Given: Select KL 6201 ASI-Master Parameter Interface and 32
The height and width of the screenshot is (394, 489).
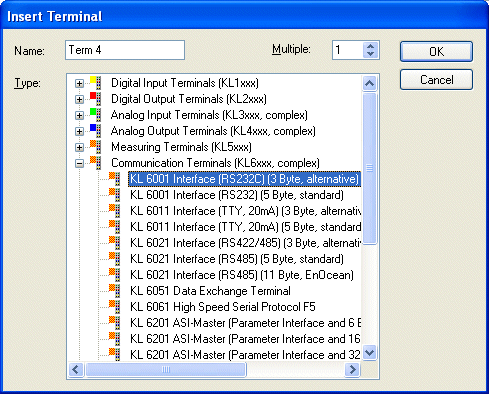Looking at the screenshot, I should tap(245, 355).
